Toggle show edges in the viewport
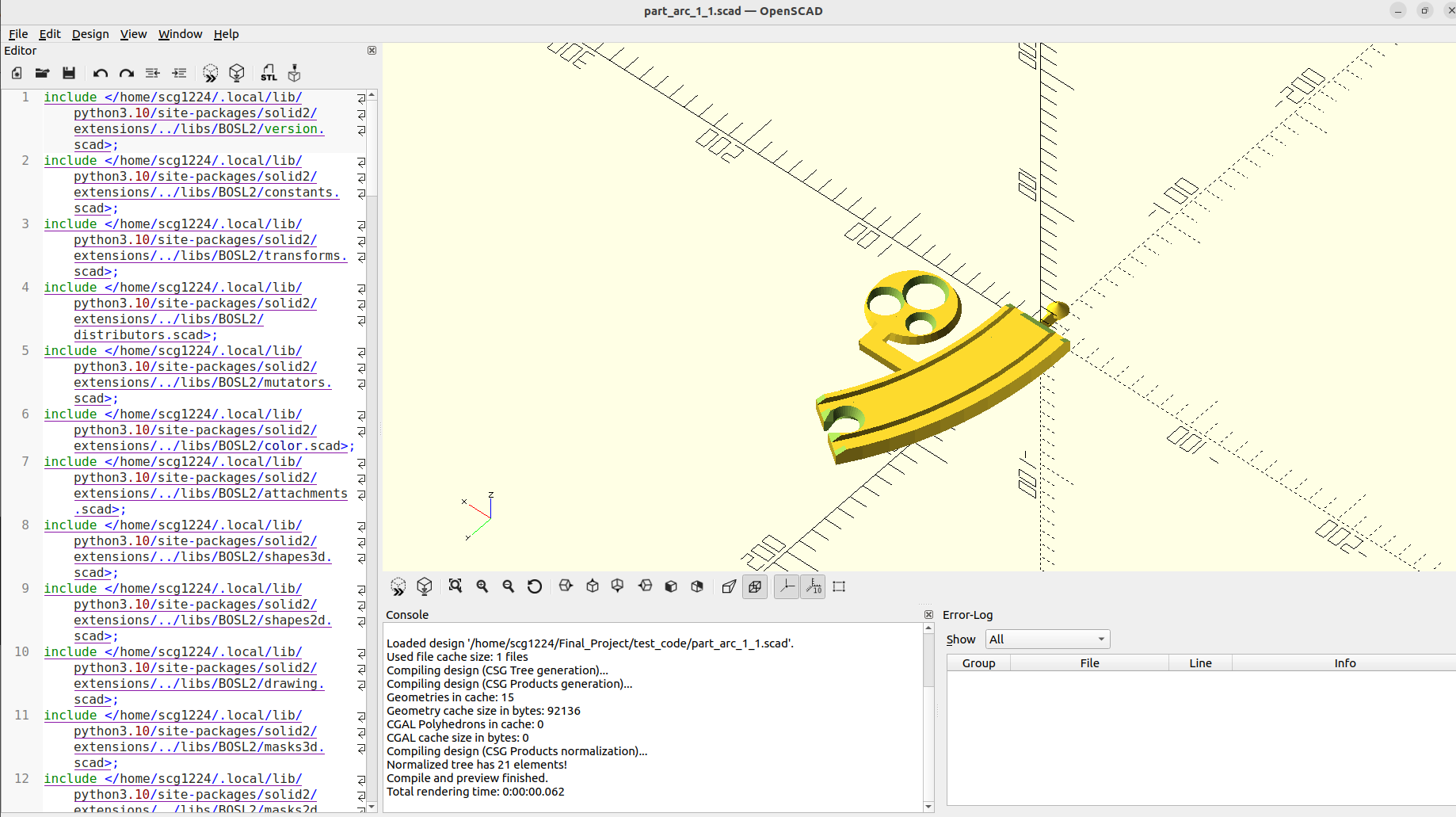This screenshot has width=1456, height=817. click(x=840, y=586)
